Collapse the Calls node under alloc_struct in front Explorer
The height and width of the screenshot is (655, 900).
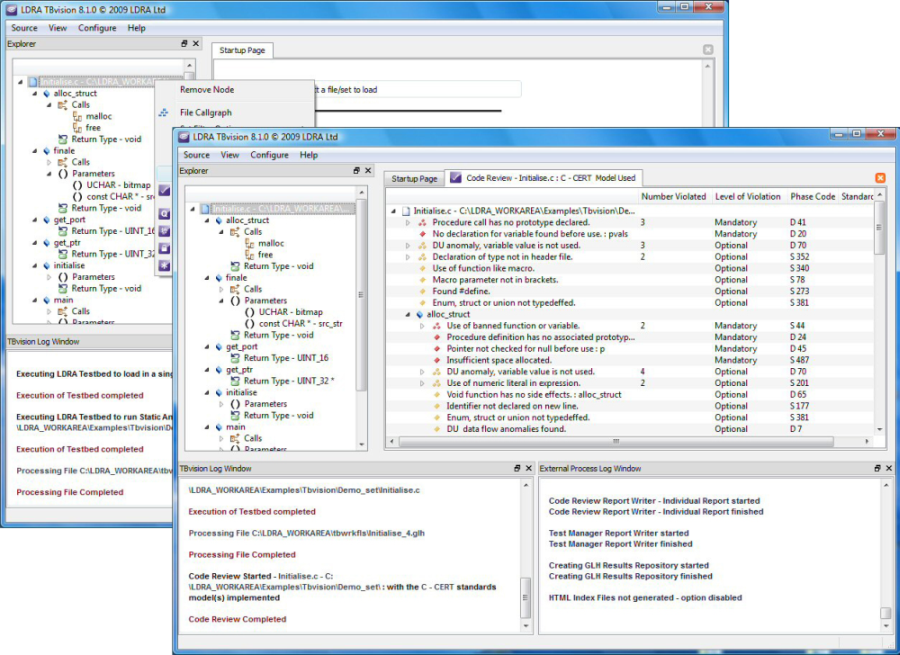pyautogui.click(x=221, y=232)
